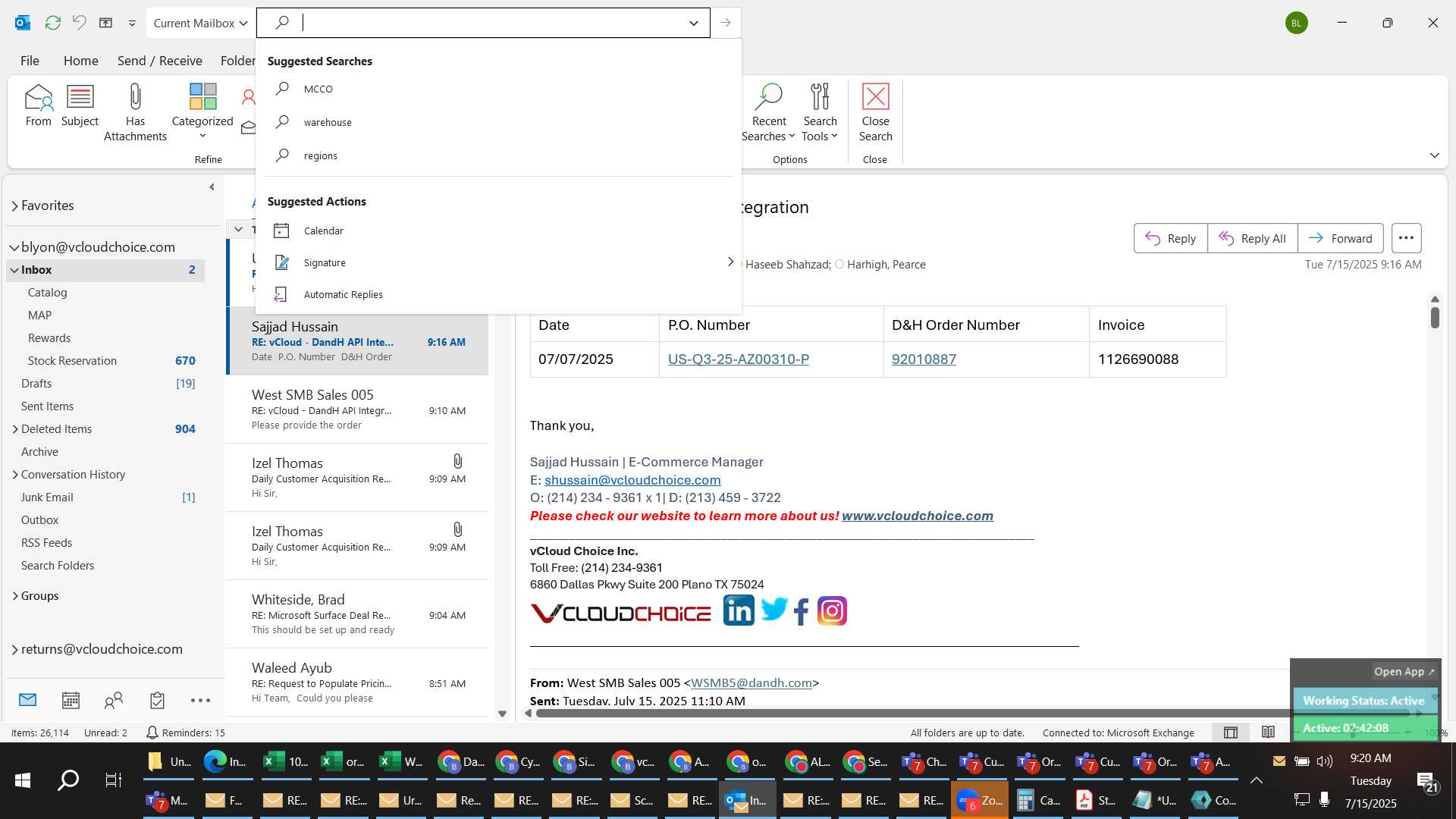This screenshot has width=1456, height=819.
Task: Open www.vcloudchoice.com website link
Action: coord(917,516)
